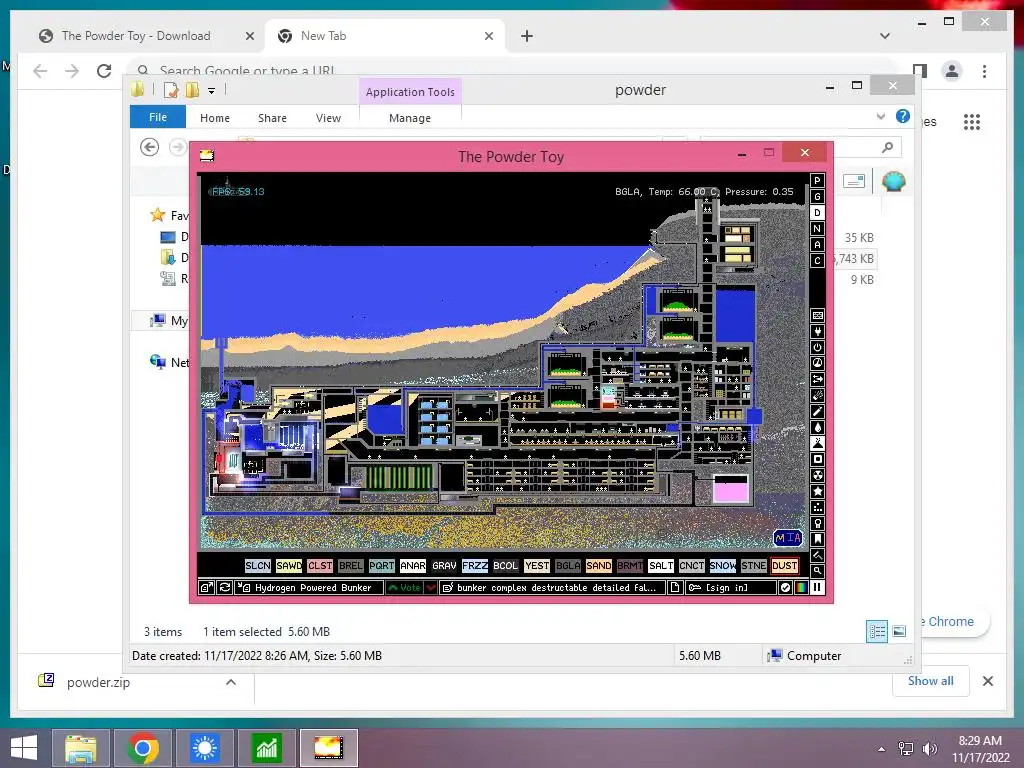
Task: Clear the simulation with the new-page icon
Action: pyautogui.click(x=675, y=588)
